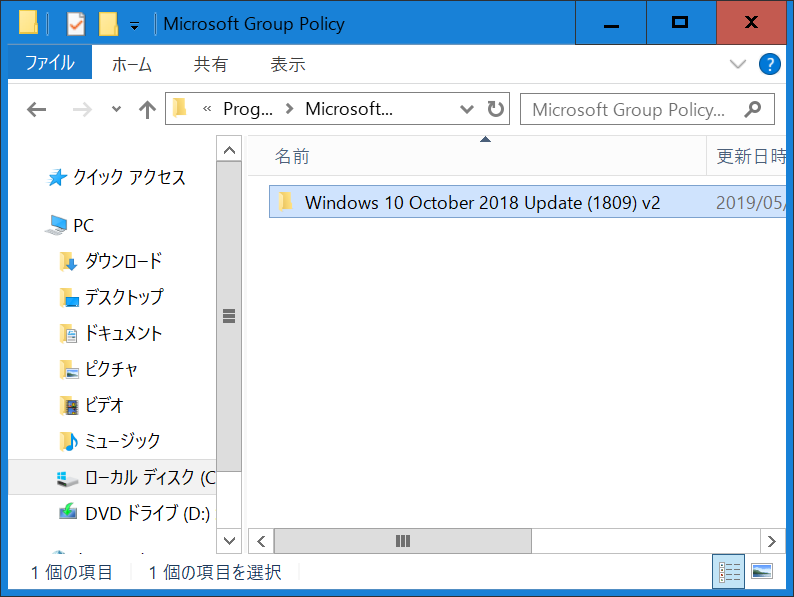Click the Quick Access star icon

tap(57, 177)
